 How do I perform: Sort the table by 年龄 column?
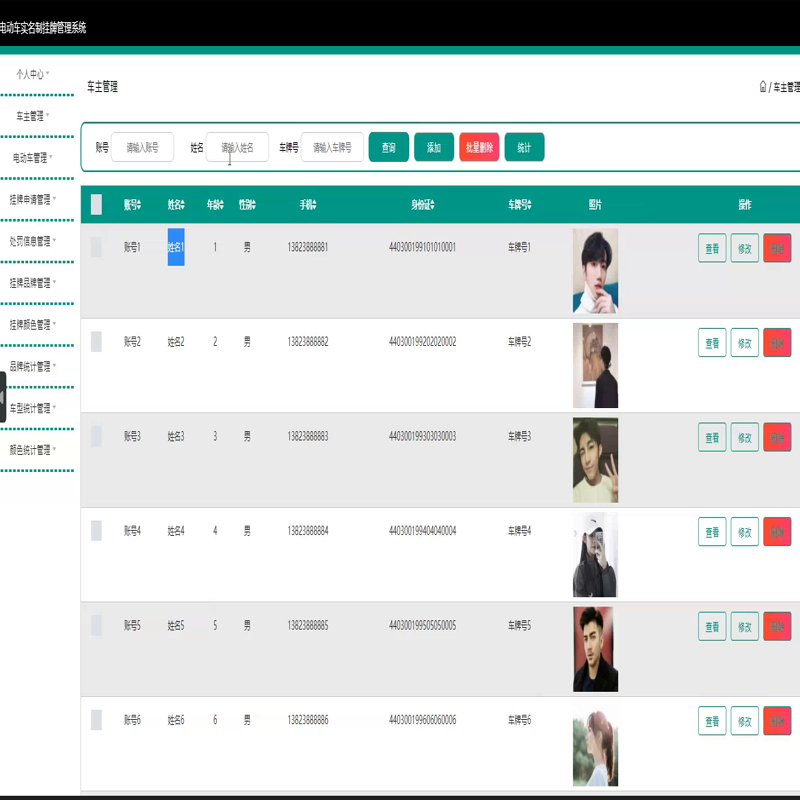tap(215, 205)
